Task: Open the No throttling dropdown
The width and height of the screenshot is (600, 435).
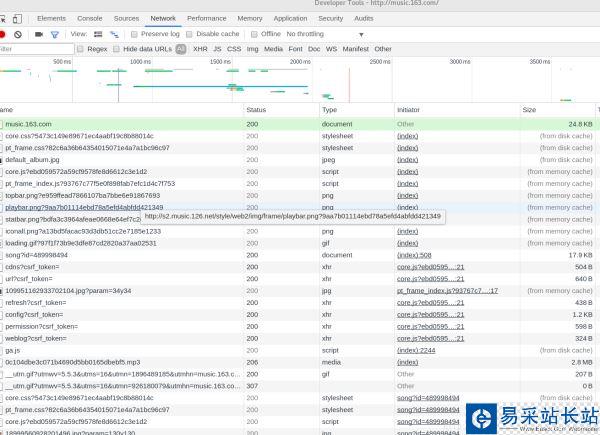Action: (x=324, y=34)
